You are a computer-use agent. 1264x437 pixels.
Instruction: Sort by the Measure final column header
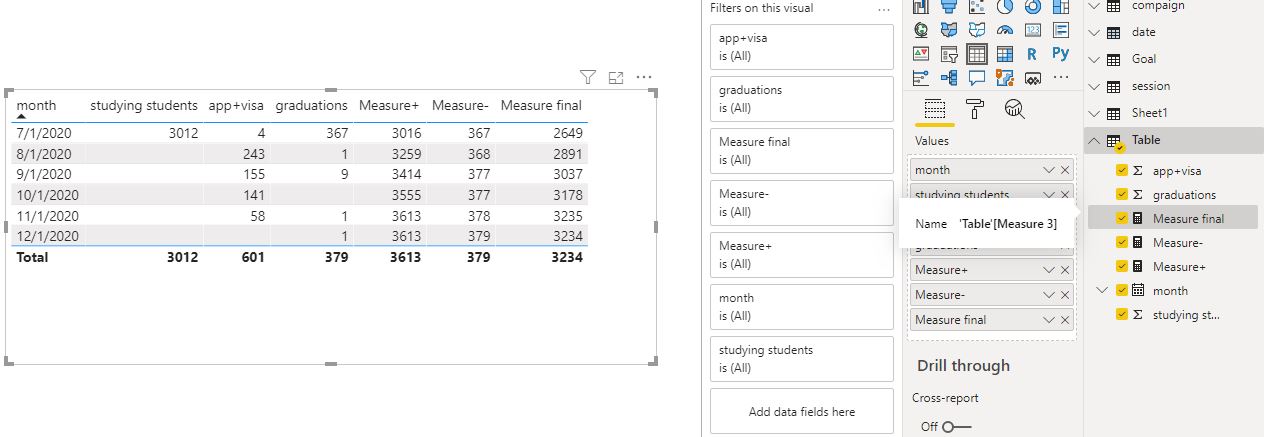pos(541,105)
